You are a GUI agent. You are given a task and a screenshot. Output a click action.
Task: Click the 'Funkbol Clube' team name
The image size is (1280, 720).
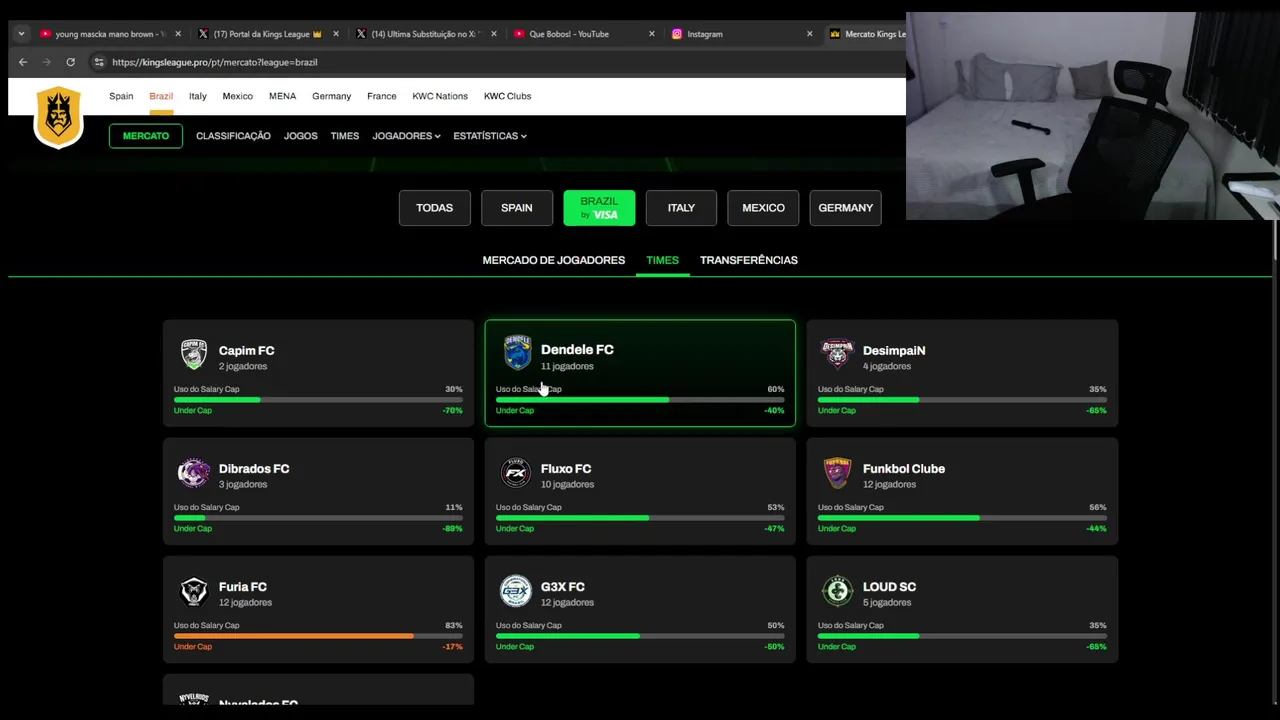[904, 469]
